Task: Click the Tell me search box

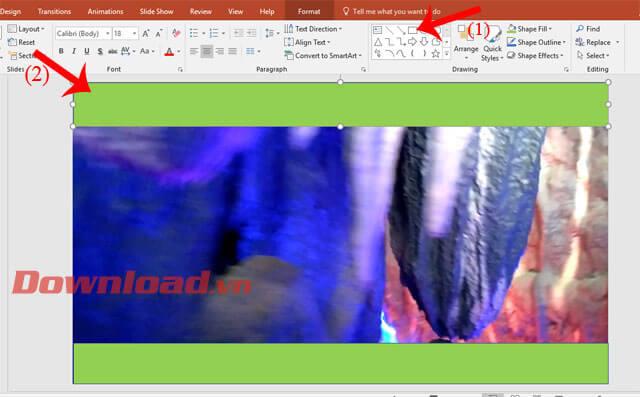Action: pyautogui.click(x=391, y=11)
